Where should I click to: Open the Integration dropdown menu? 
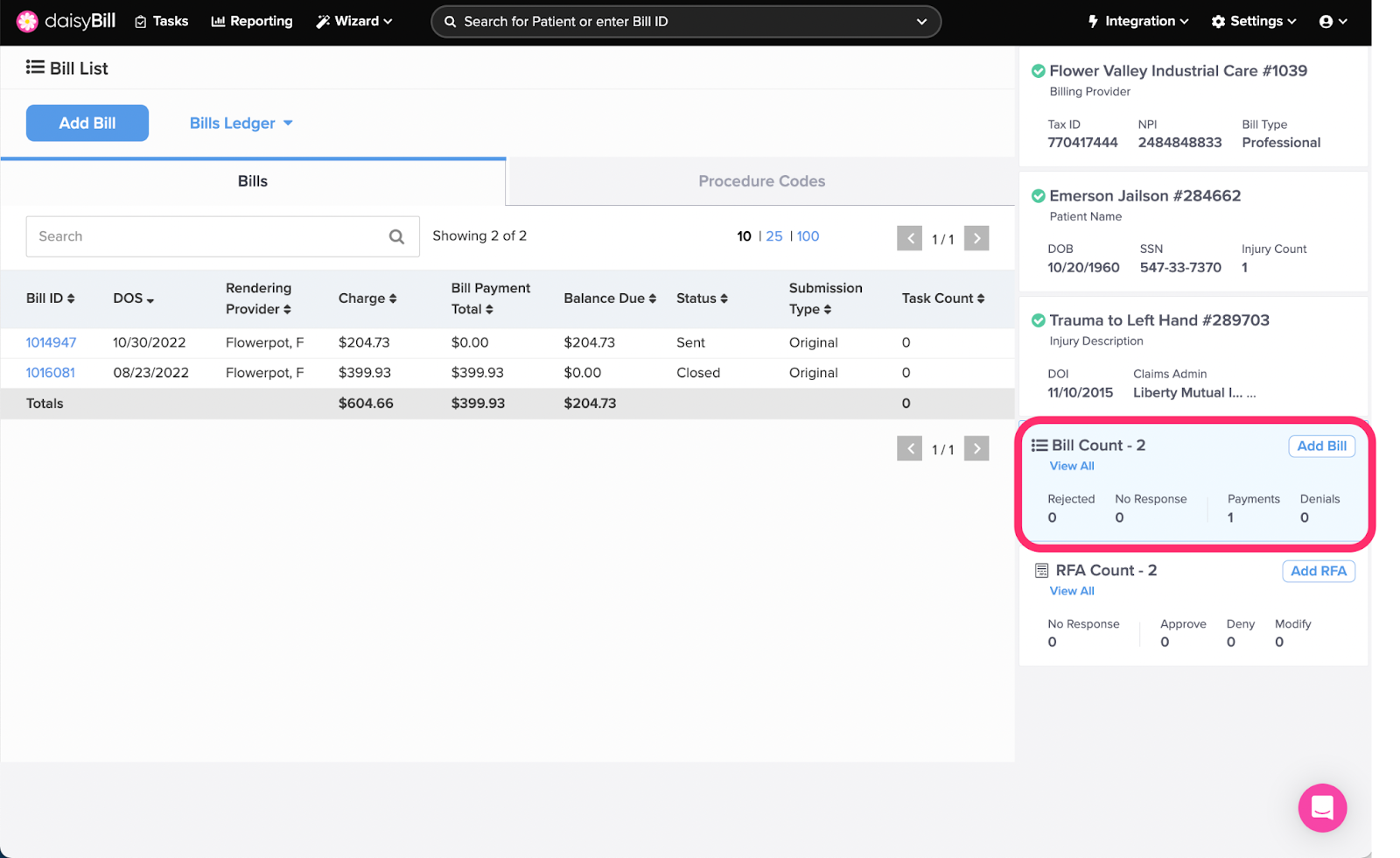[1137, 21]
